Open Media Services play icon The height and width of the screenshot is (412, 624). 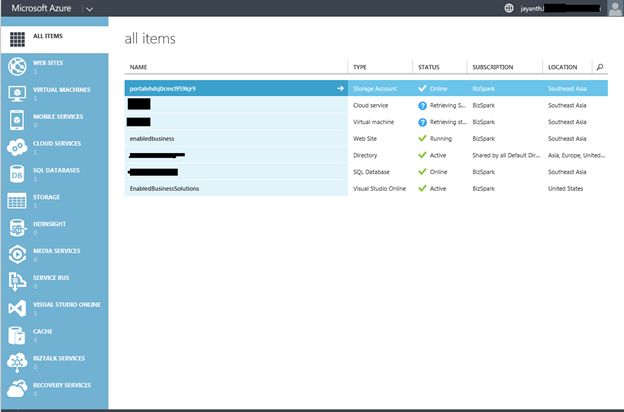point(17,254)
